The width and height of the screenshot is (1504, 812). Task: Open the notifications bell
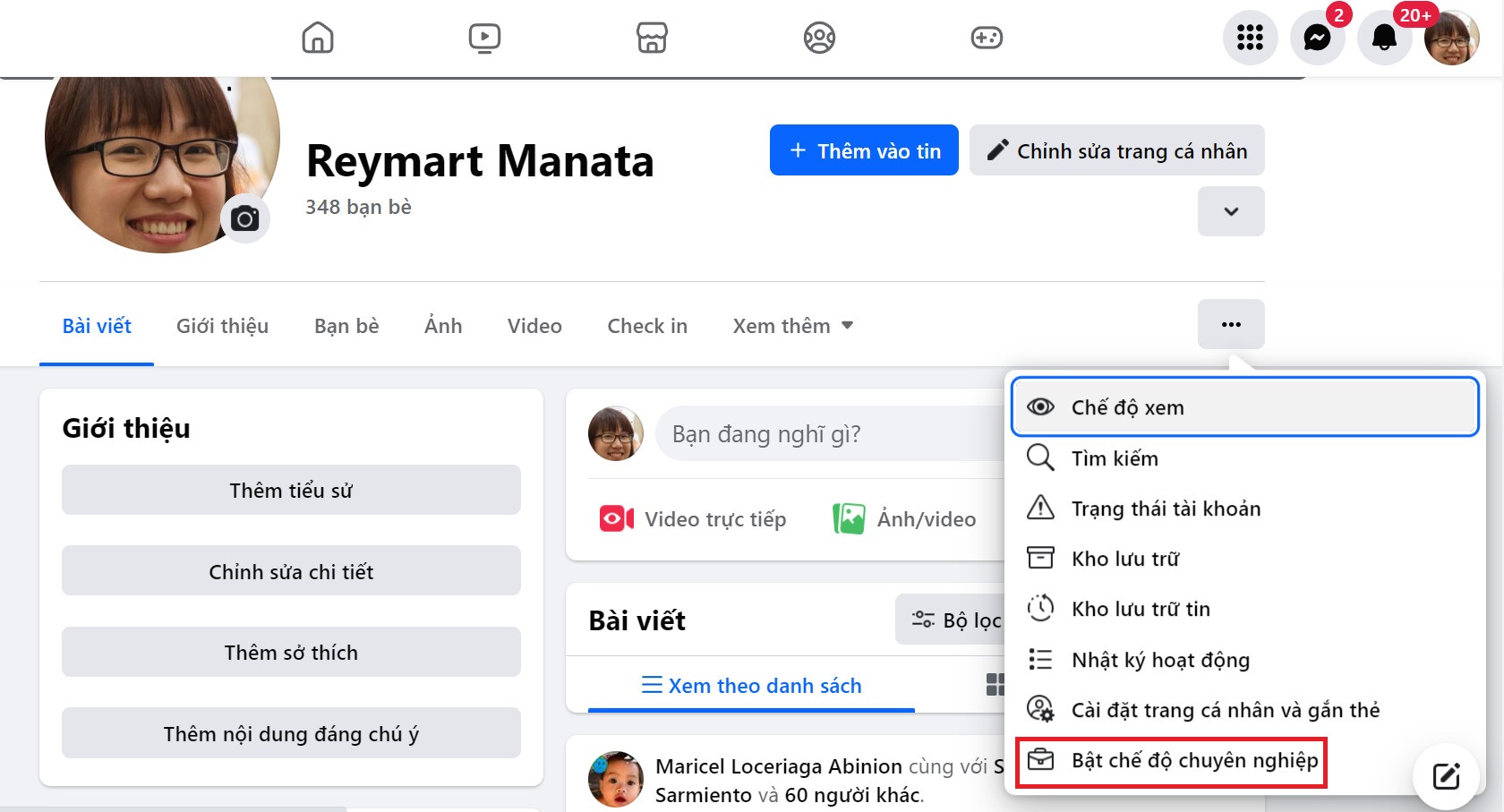pos(1384,38)
